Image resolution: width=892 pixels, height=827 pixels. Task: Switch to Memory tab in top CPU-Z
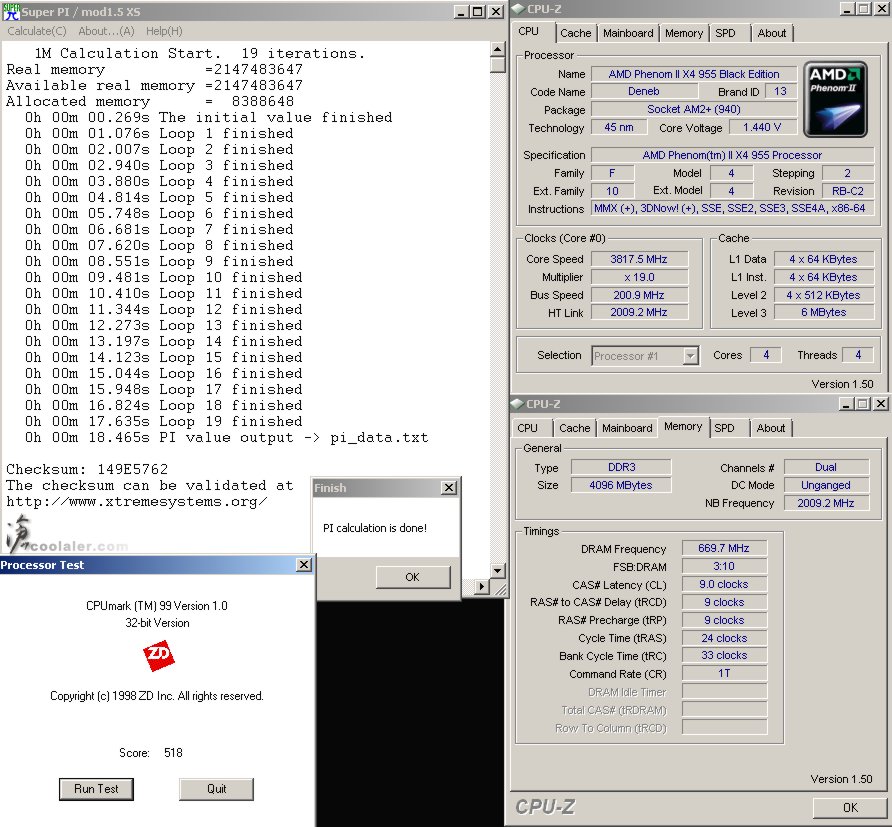(684, 33)
